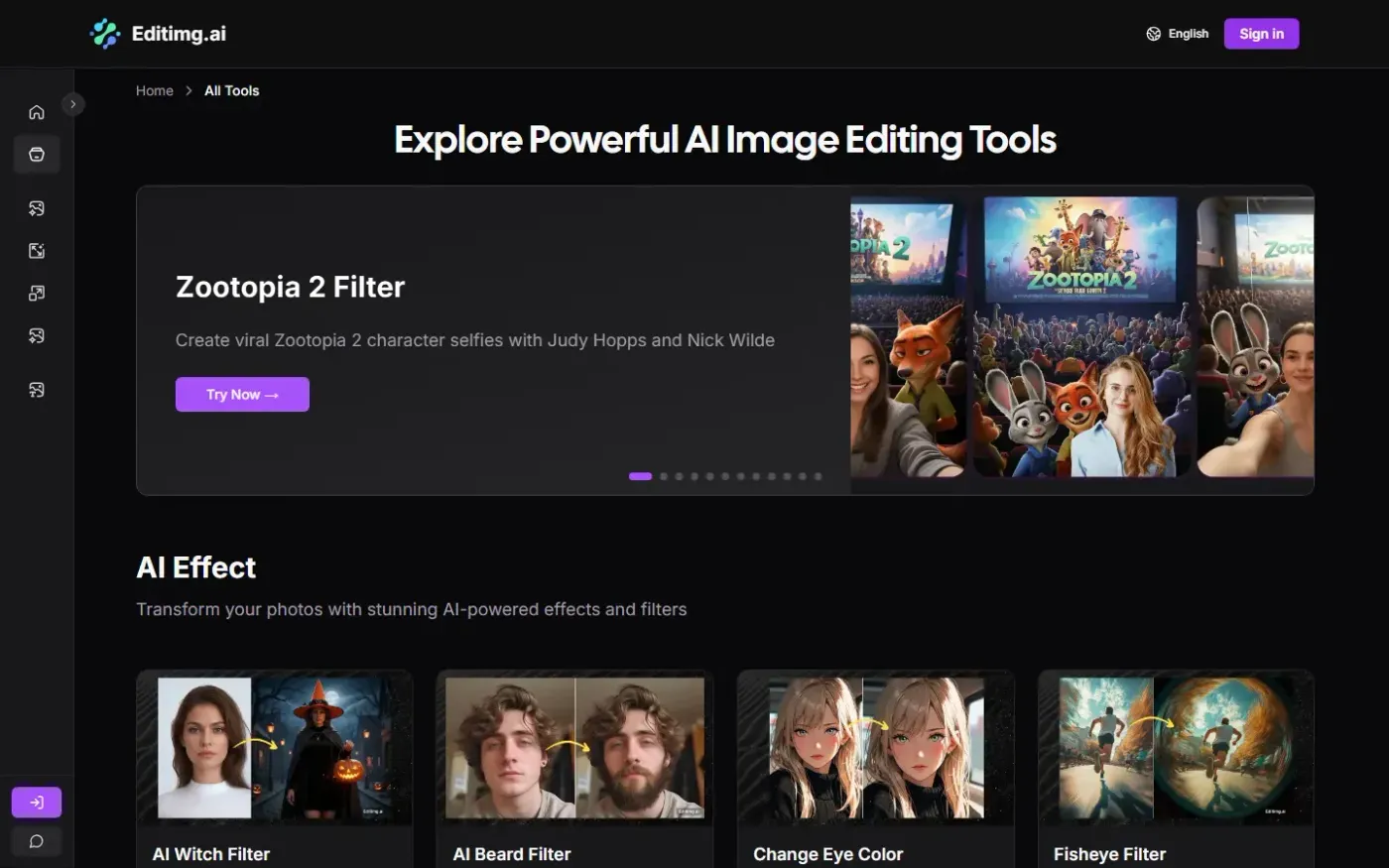Click the Editimg.ai brand name text

[x=179, y=34]
